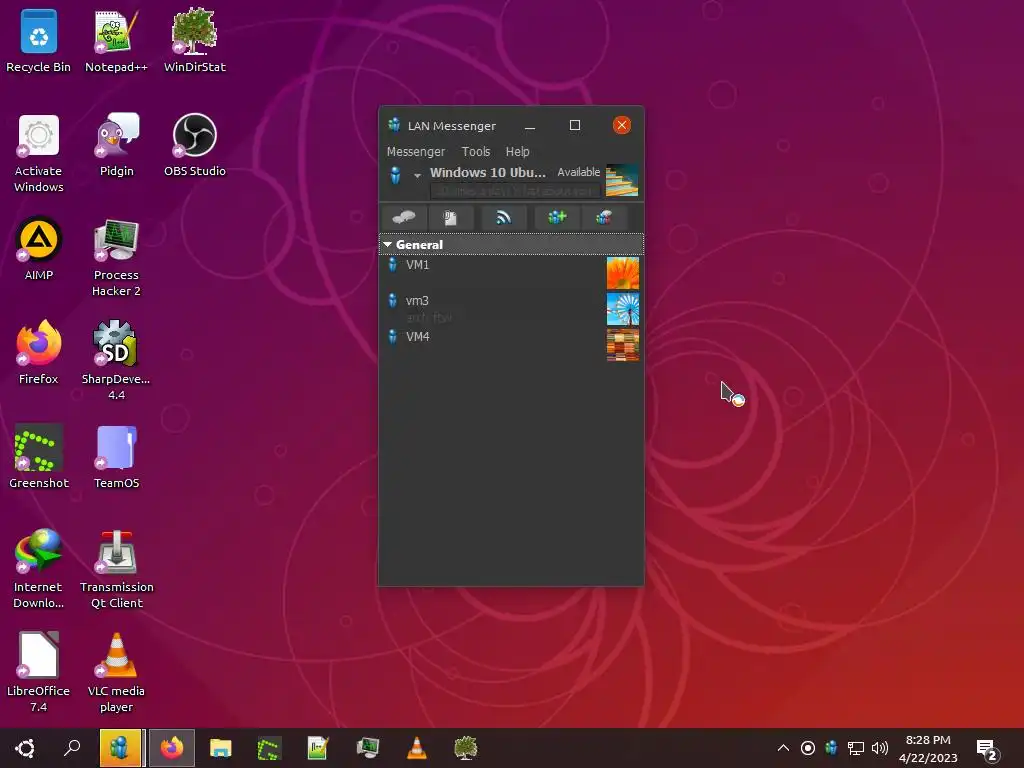This screenshot has width=1024, height=768.
Task: Click vm3's blue windmill avatar
Action: click(623, 309)
